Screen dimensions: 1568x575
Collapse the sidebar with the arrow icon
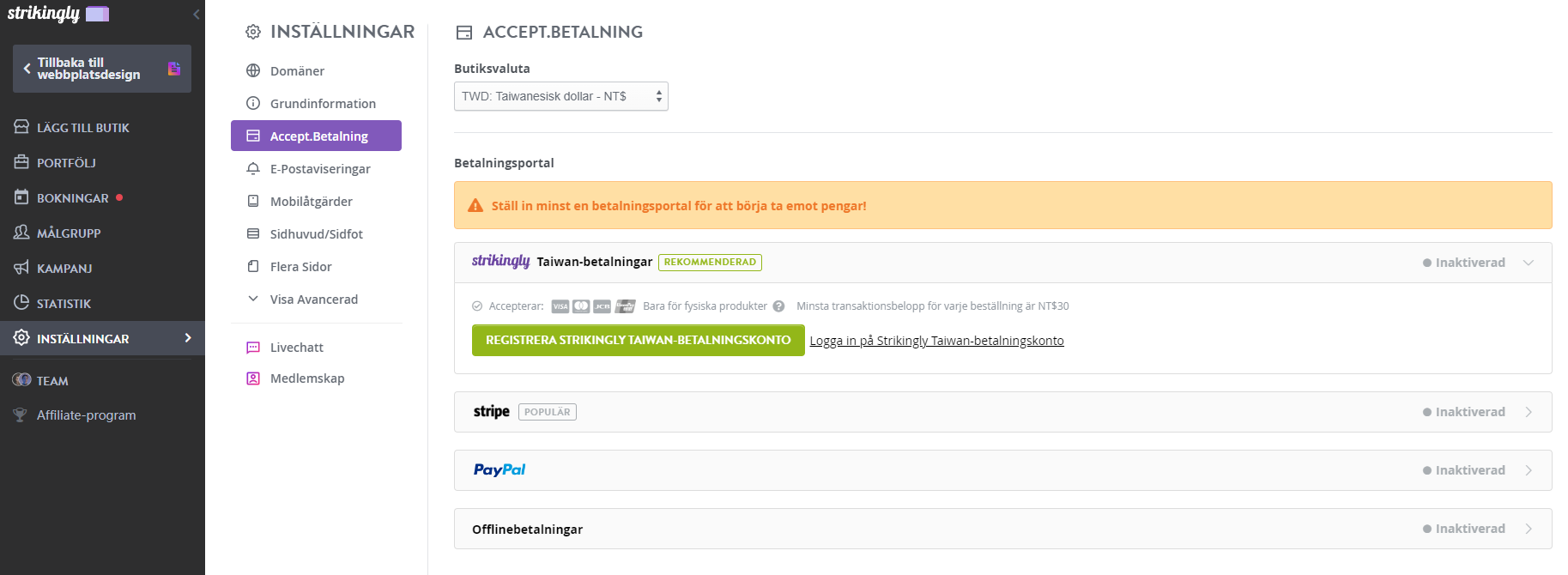(197, 14)
